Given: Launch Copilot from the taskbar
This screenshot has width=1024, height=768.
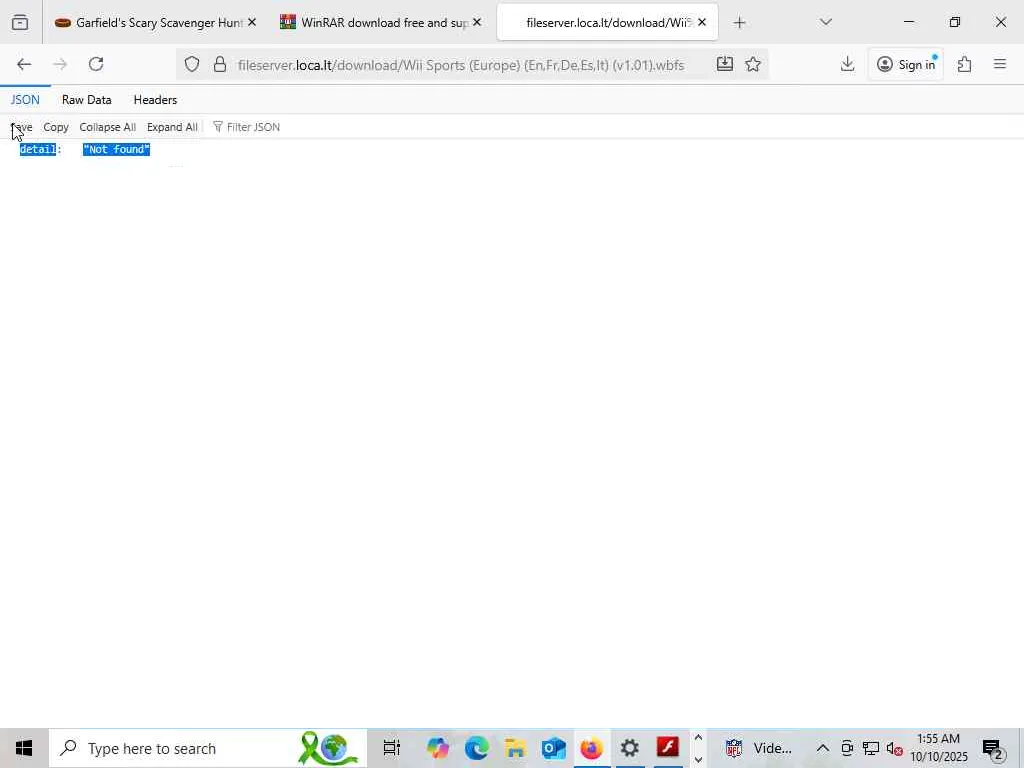Looking at the screenshot, I should tap(438, 748).
